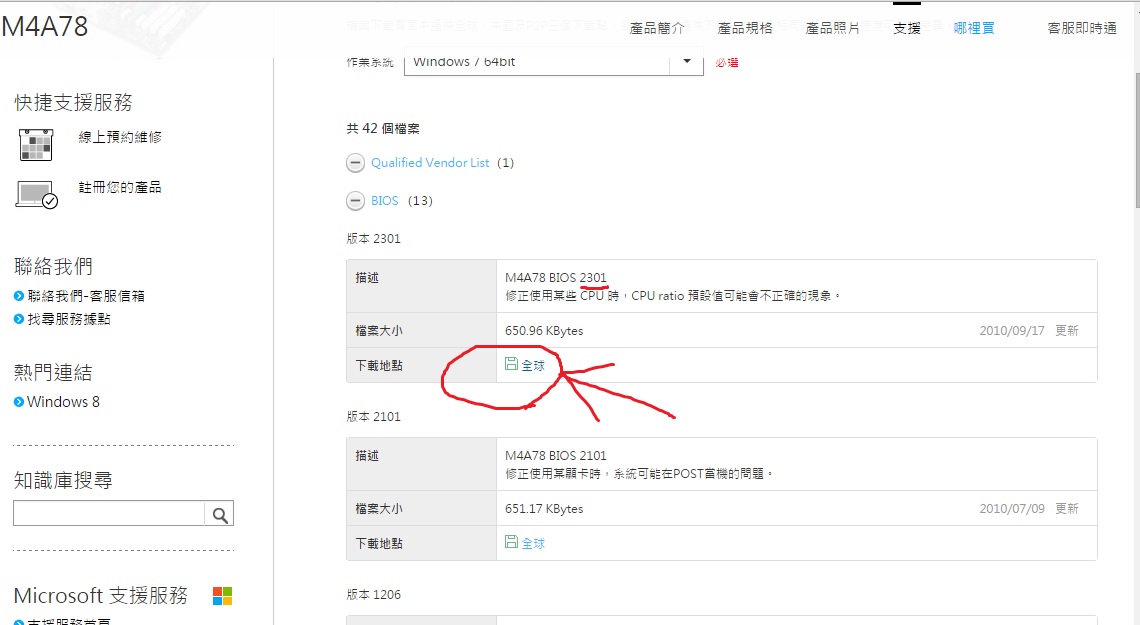
Task: Open the 產品照片 tab
Action: pos(832,28)
